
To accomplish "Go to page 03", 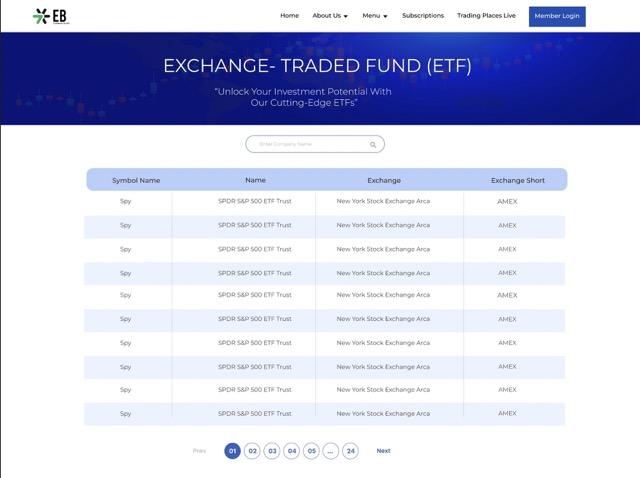I will 272,451.
